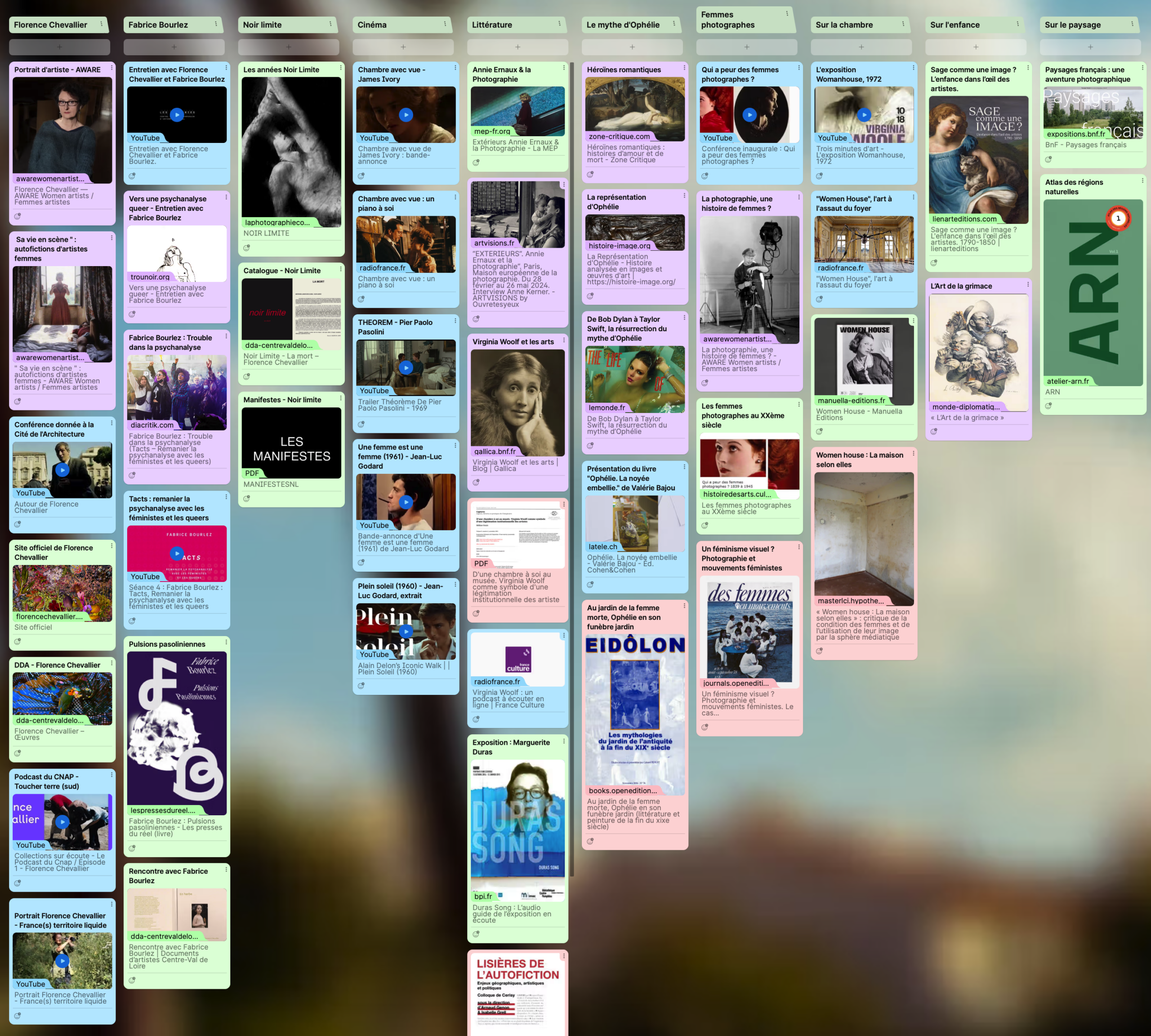Add a post under the "Noir limite" column
Image resolution: width=1151 pixels, height=1036 pixels.
tap(289, 47)
